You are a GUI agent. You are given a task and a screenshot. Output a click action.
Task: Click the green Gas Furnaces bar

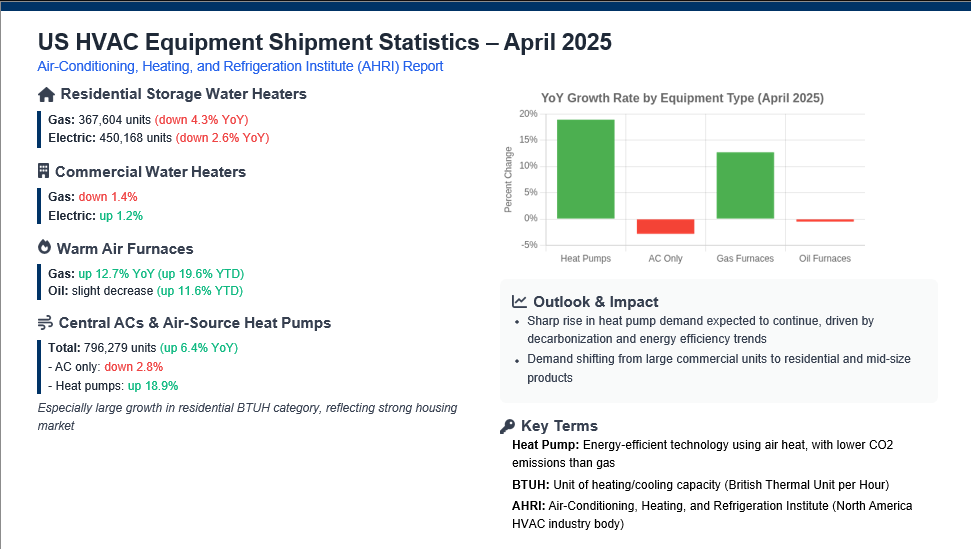[x=745, y=185]
